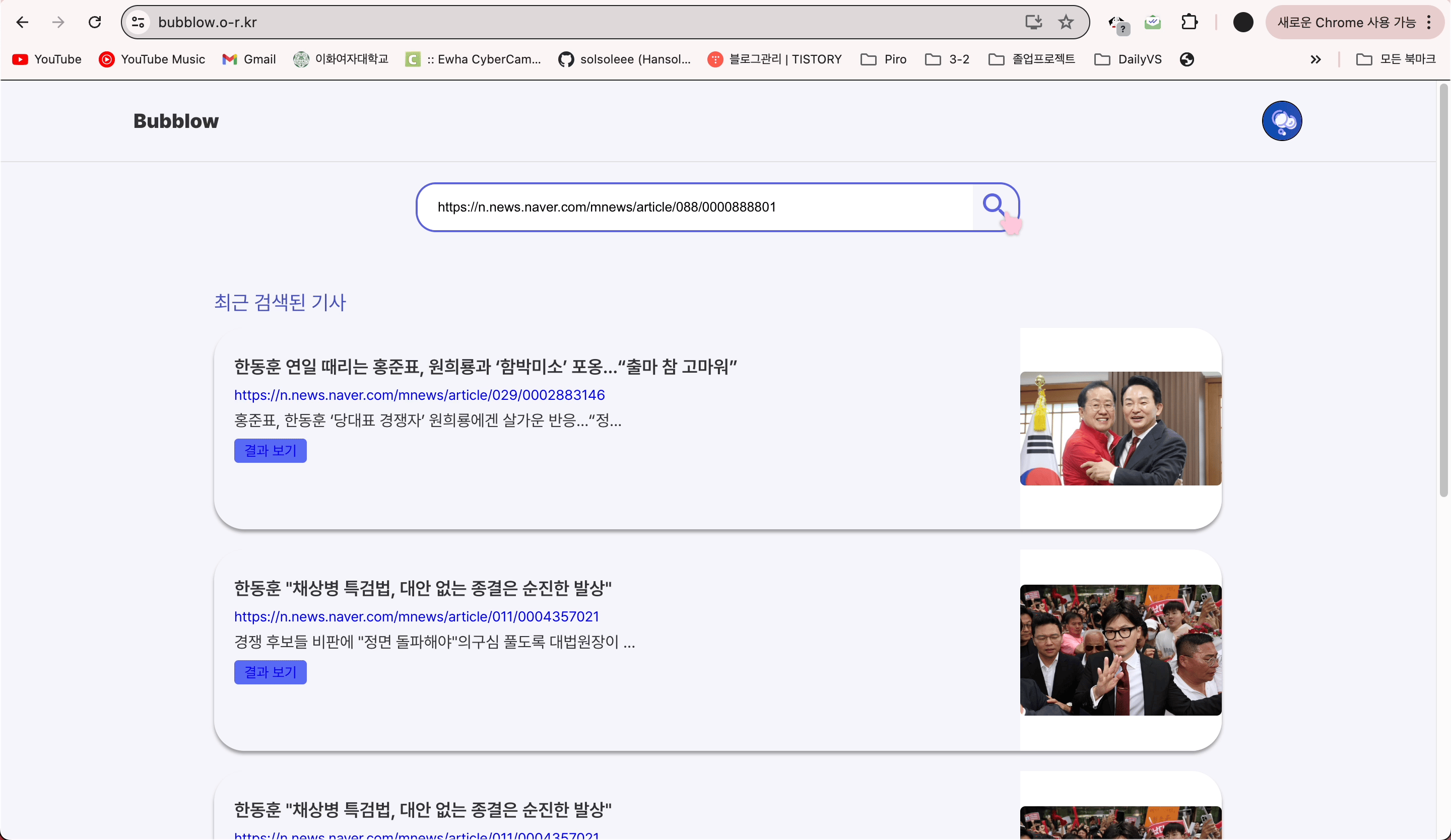The image size is (1451, 840).
Task: Click the 최근 검색된 기사 heading
Action: [x=280, y=303]
